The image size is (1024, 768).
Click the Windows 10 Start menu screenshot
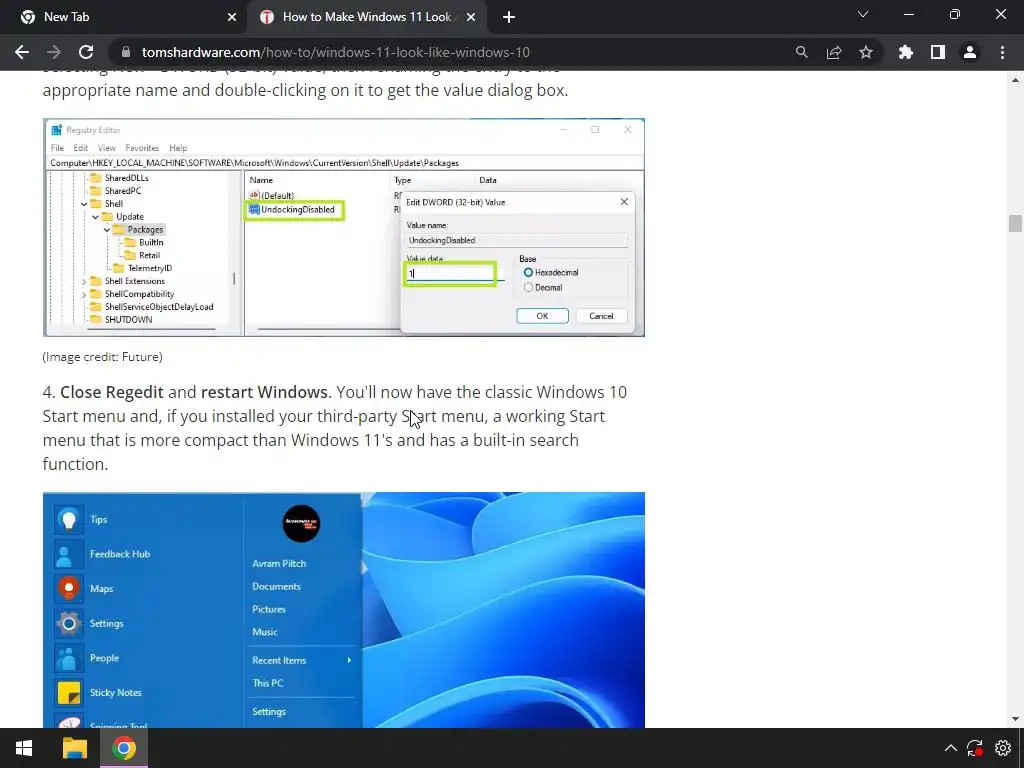344,610
